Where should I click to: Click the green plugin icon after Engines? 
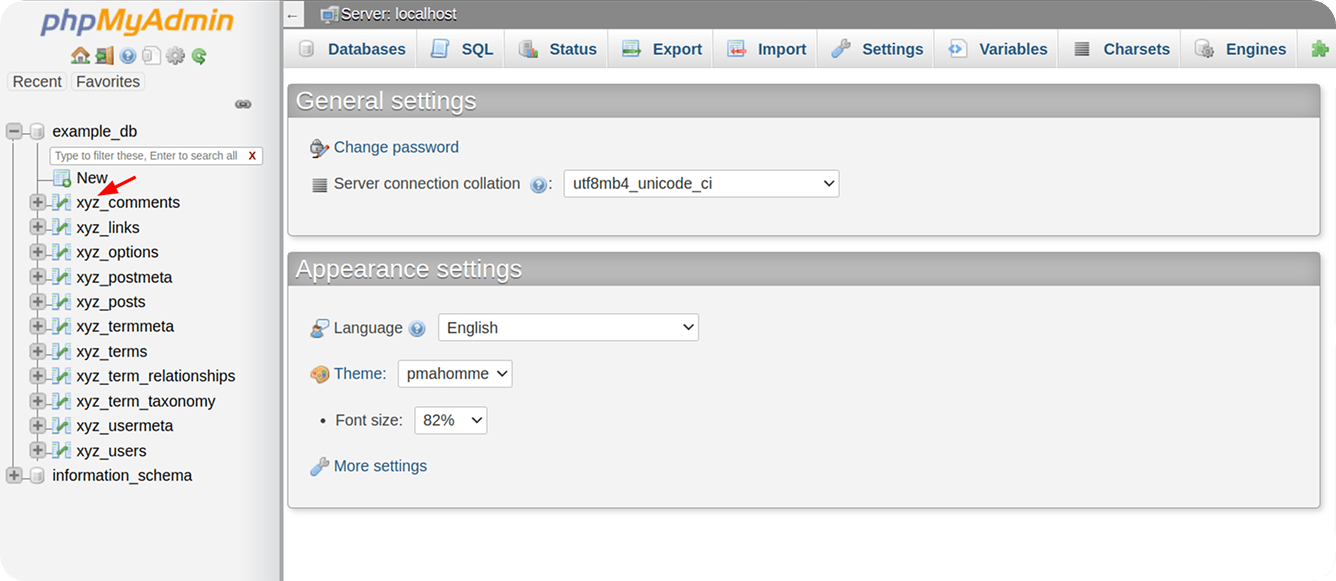(x=1319, y=49)
